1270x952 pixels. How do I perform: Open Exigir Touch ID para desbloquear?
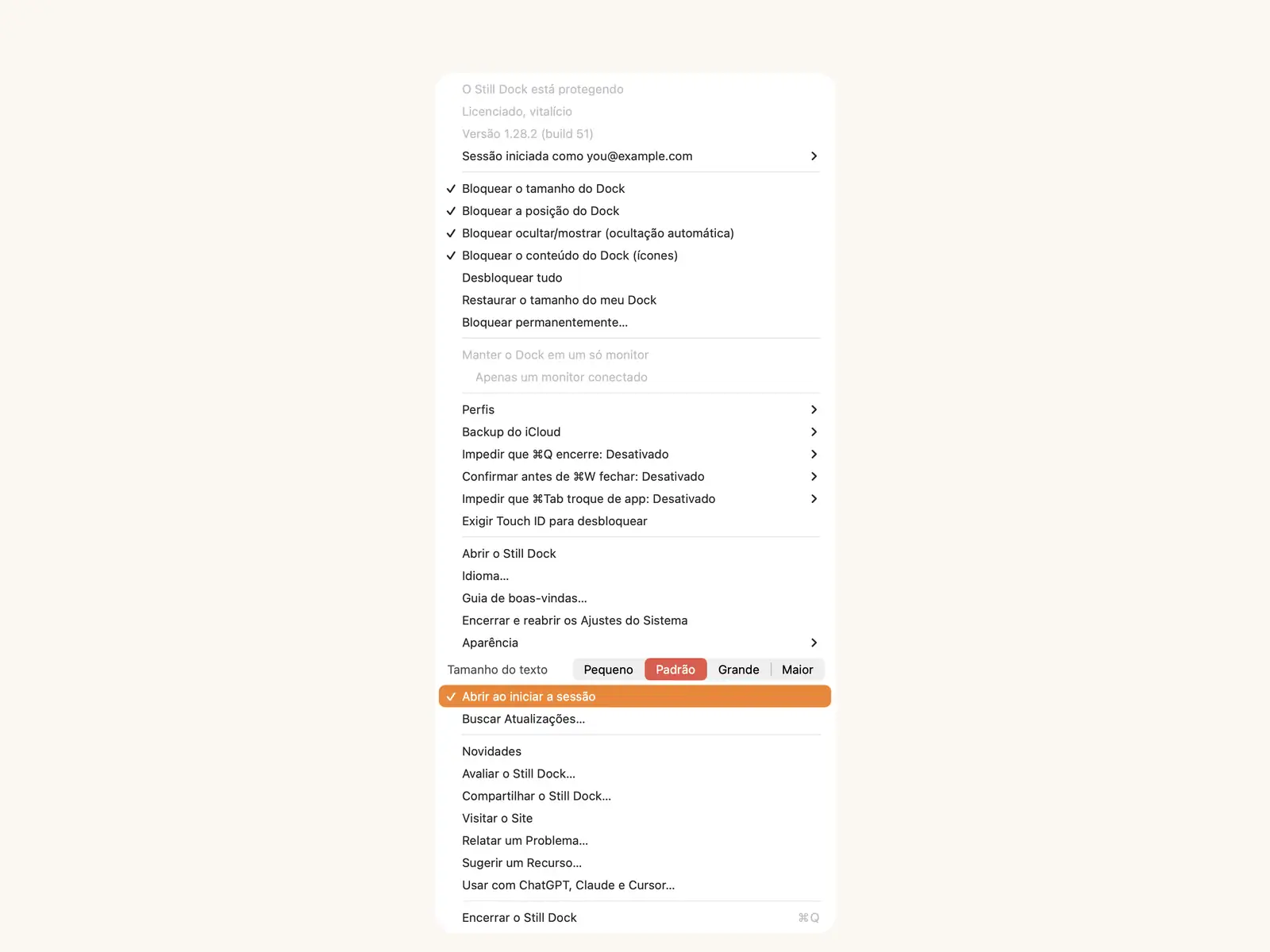[x=635, y=520]
